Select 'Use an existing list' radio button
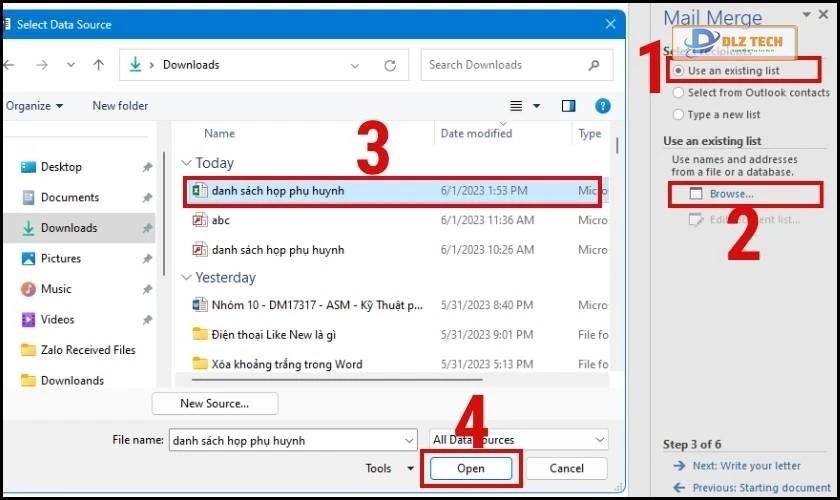840x500 pixels. [x=680, y=71]
